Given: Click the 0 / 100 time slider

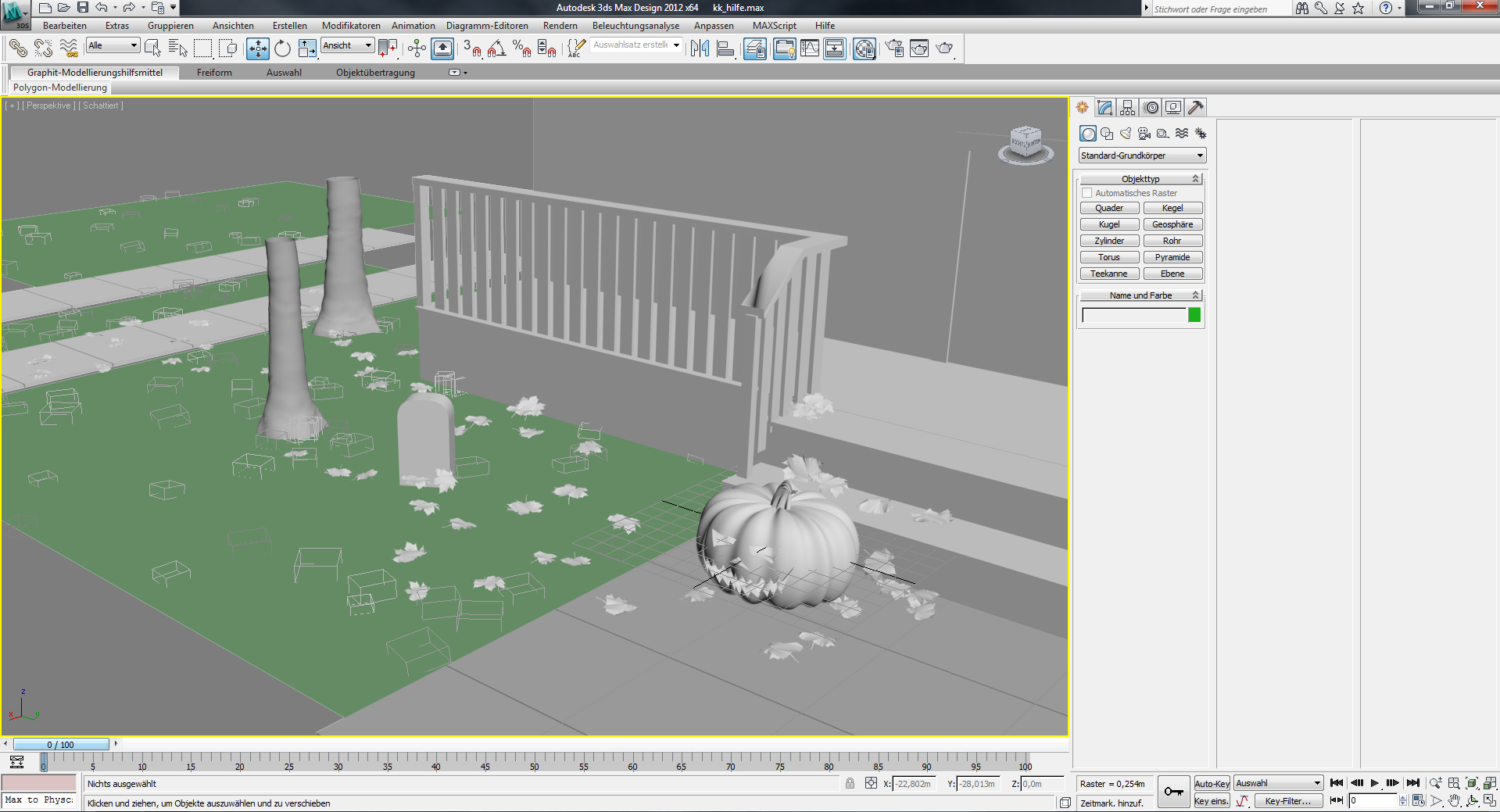Looking at the screenshot, I should (61, 745).
